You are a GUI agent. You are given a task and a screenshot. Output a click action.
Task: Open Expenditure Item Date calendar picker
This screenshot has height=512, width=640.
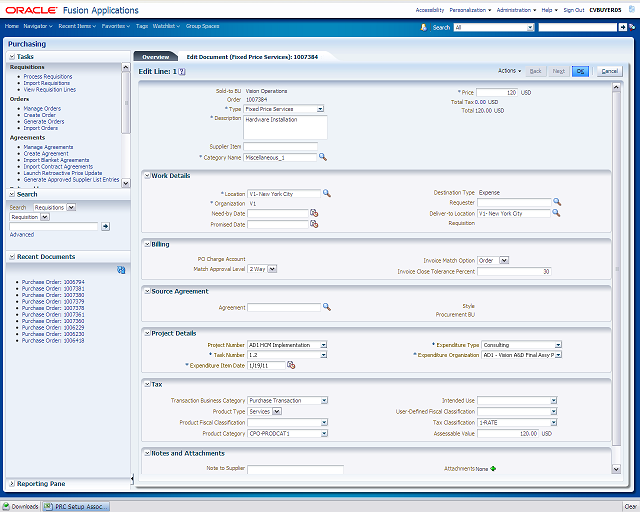[x=291, y=365]
